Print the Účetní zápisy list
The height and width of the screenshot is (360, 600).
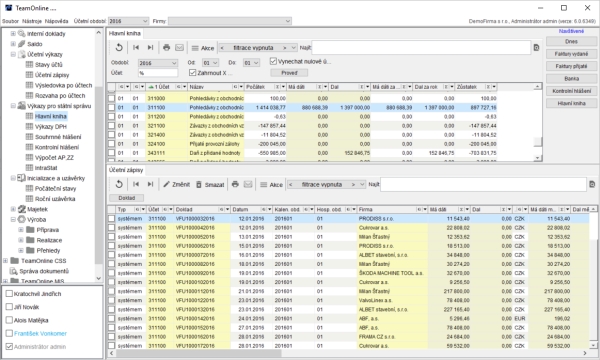coord(235,184)
